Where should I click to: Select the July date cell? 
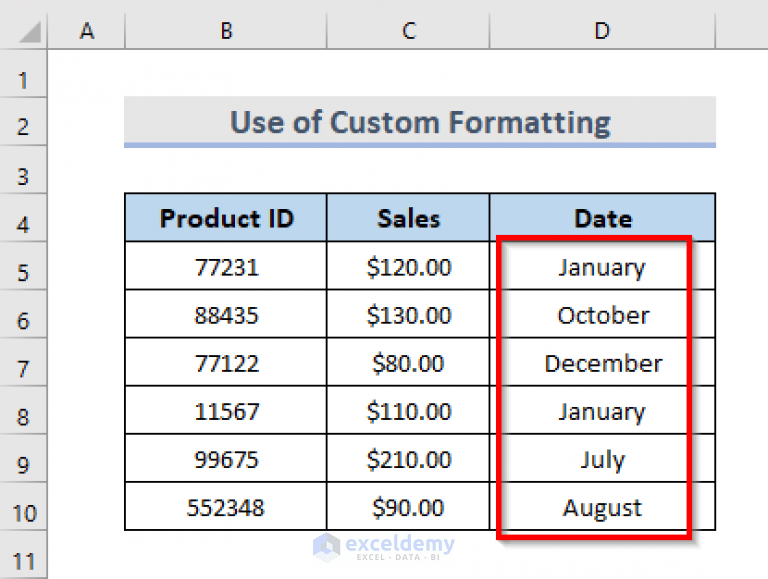click(x=602, y=458)
